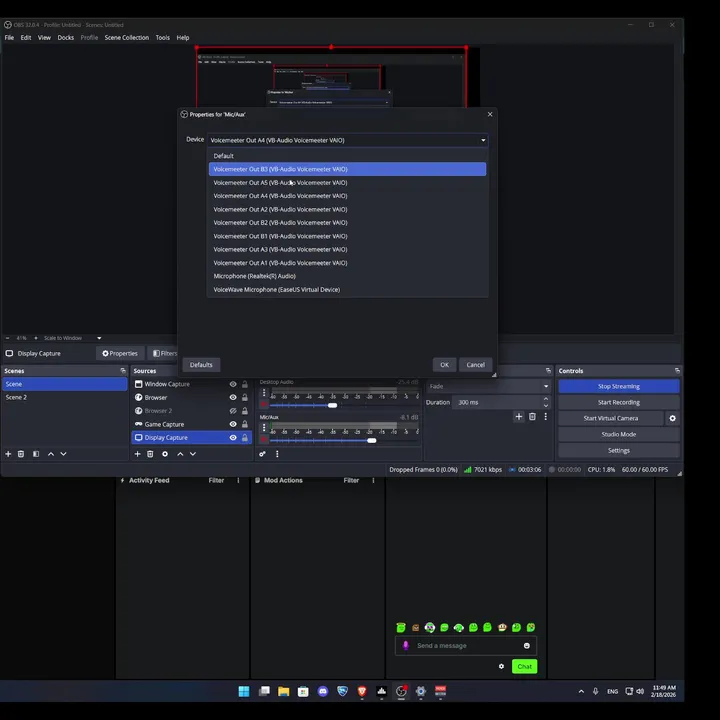Open the Edit menu
The height and width of the screenshot is (720, 720).
point(26,38)
